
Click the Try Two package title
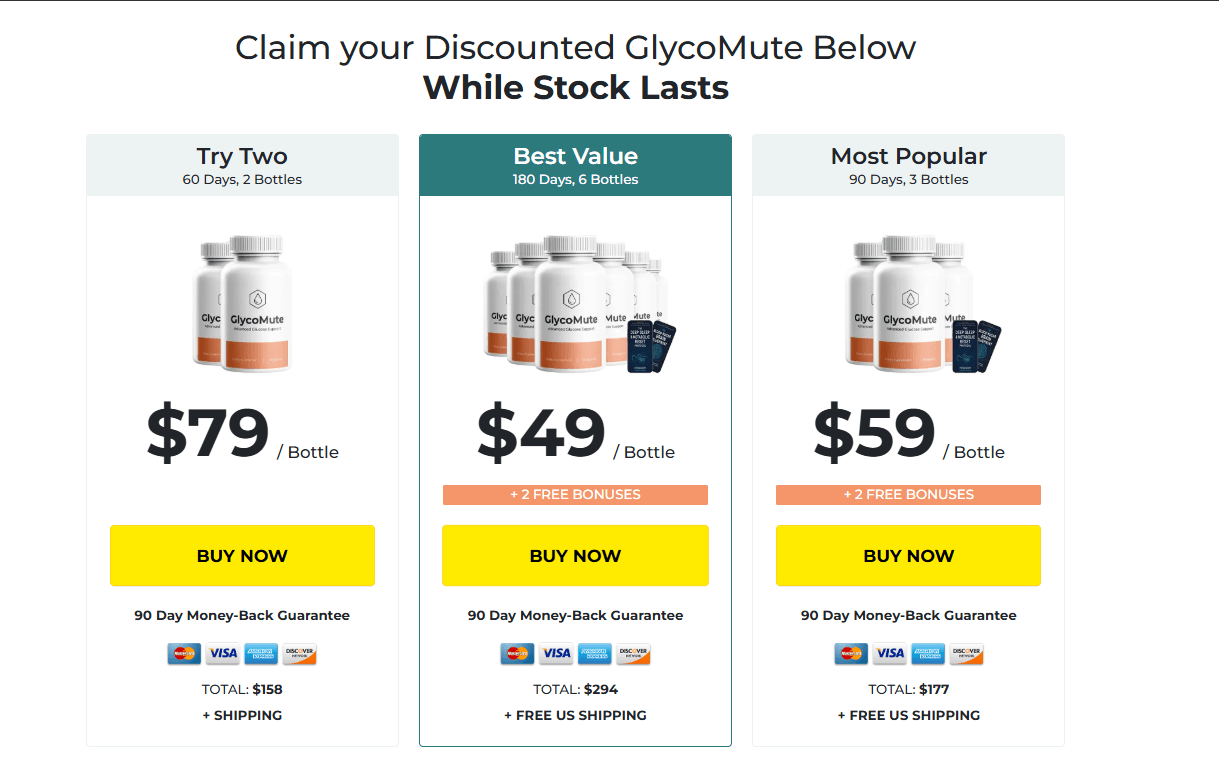click(x=242, y=155)
